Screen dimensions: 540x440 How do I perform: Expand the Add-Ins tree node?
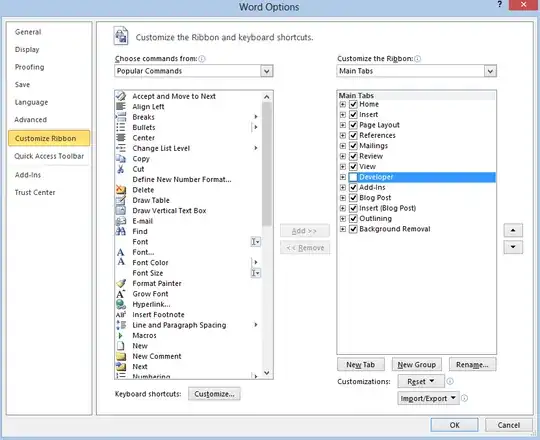coord(343,187)
